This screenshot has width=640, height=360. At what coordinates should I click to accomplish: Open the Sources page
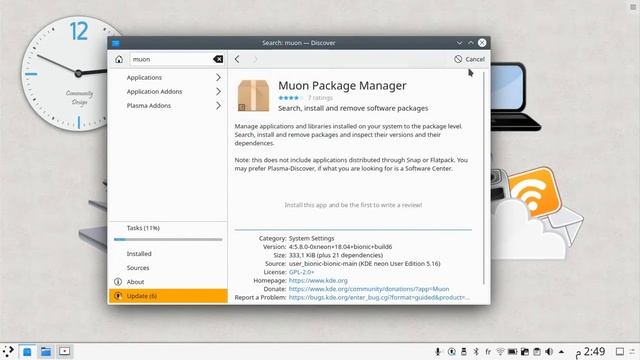pos(138,268)
